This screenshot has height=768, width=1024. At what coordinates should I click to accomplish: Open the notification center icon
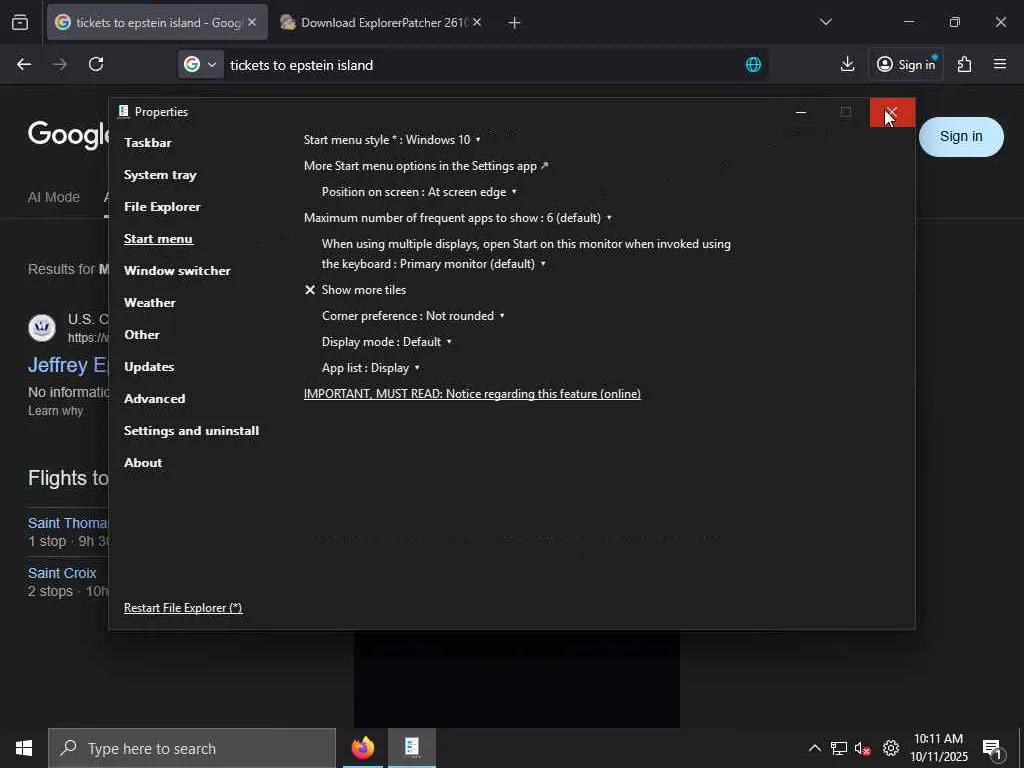pos(992,749)
